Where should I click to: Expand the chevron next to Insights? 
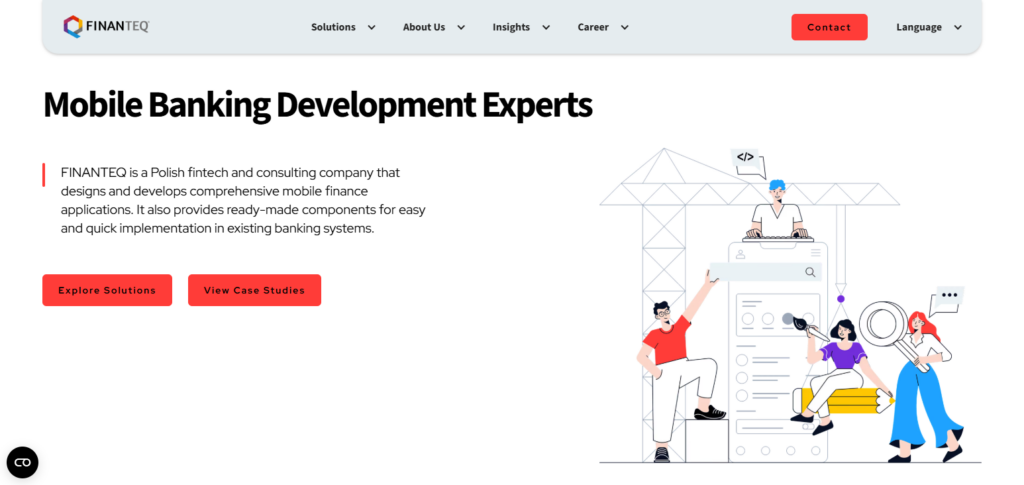546,27
